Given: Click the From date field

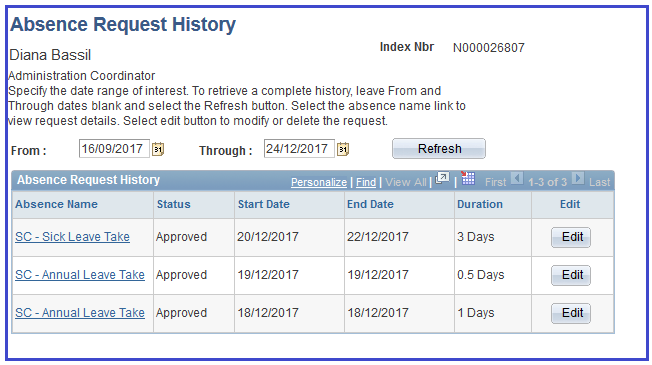Looking at the screenshot, I should pyautogui.click(x=114, y=148).
